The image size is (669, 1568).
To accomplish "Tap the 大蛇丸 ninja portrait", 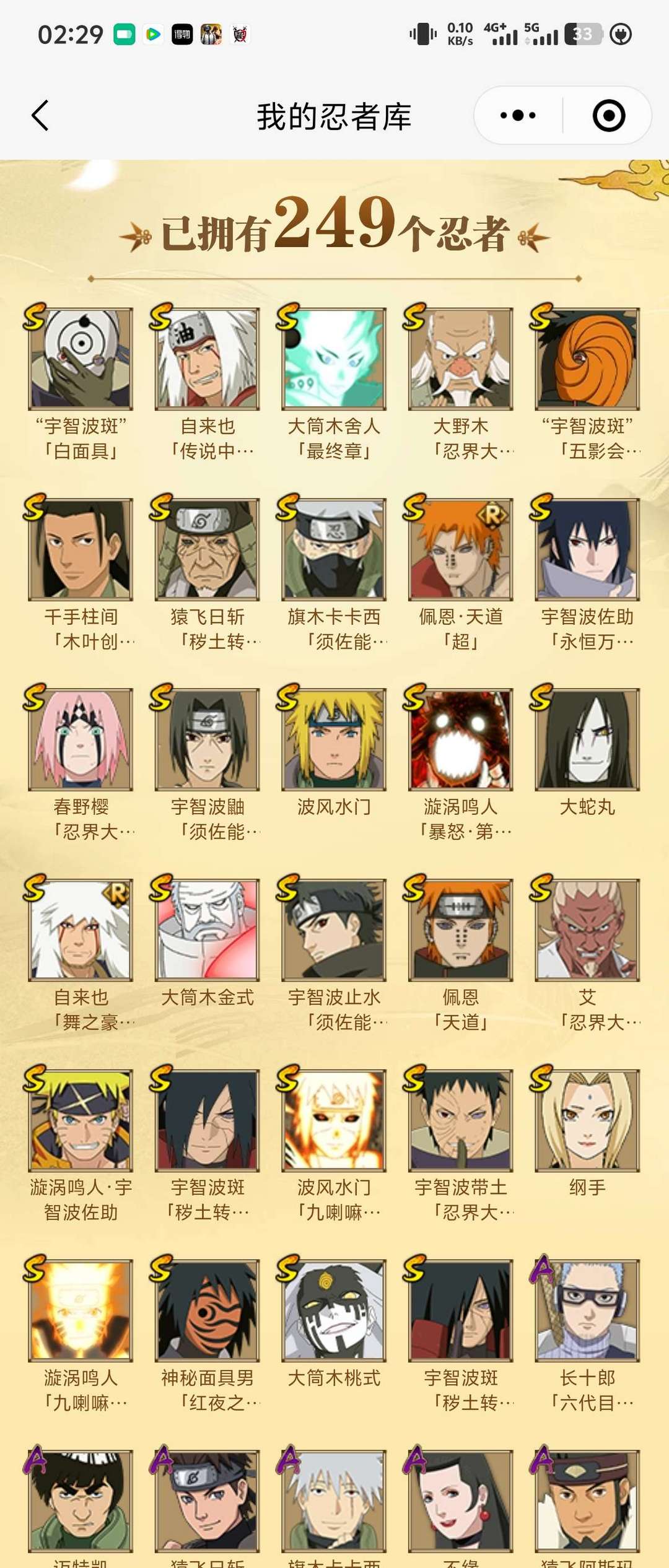I will (x=587, y=739).
